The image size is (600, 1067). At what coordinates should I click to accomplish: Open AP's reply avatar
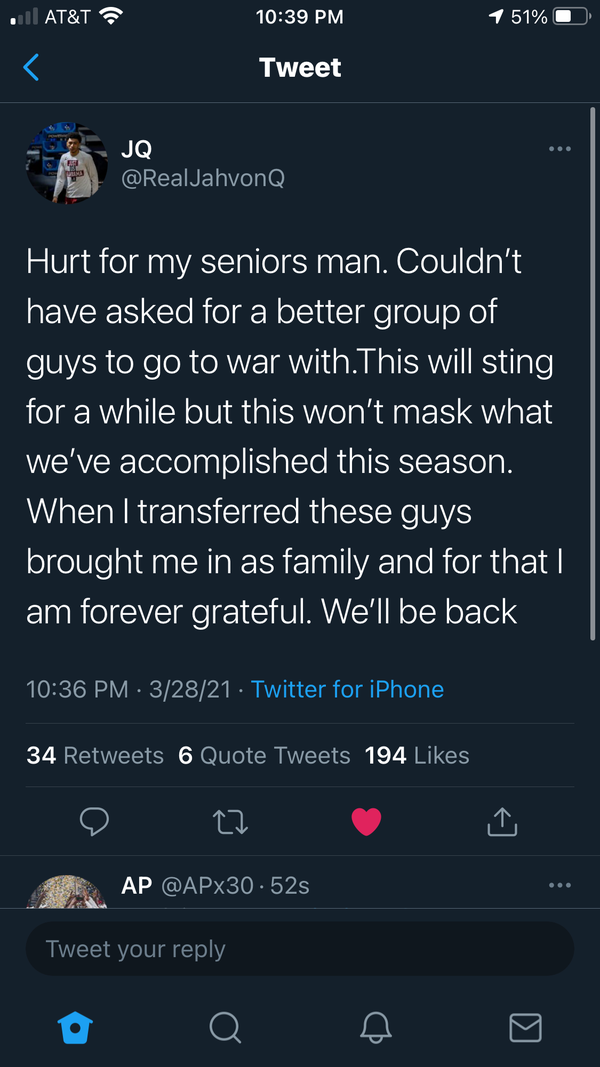pyautogui.click(x=67, y=893)
